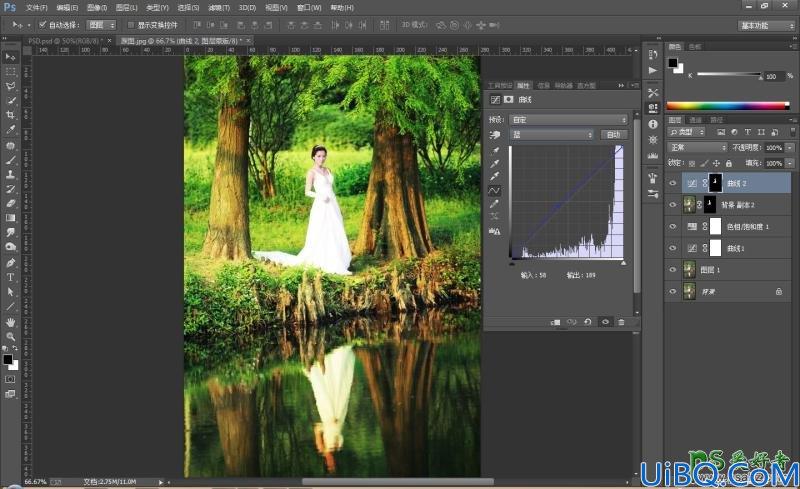Hide the 曲线 2 layer
Screen dimensions: 800x489
[672, 183]
